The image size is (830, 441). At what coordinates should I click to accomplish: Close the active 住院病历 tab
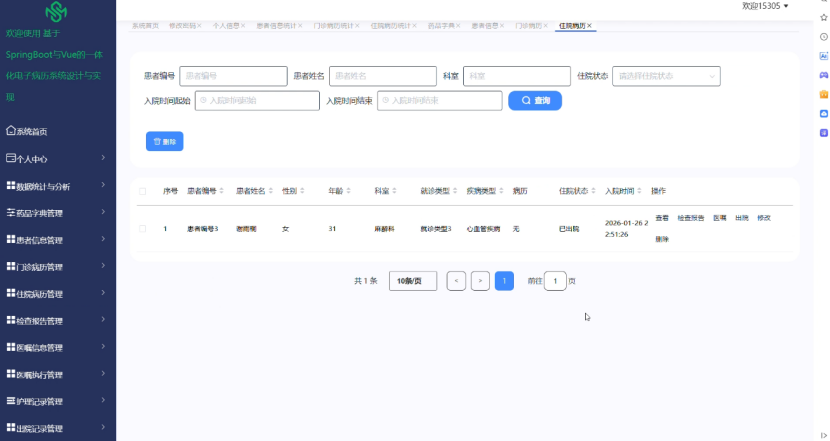point(589,25)
